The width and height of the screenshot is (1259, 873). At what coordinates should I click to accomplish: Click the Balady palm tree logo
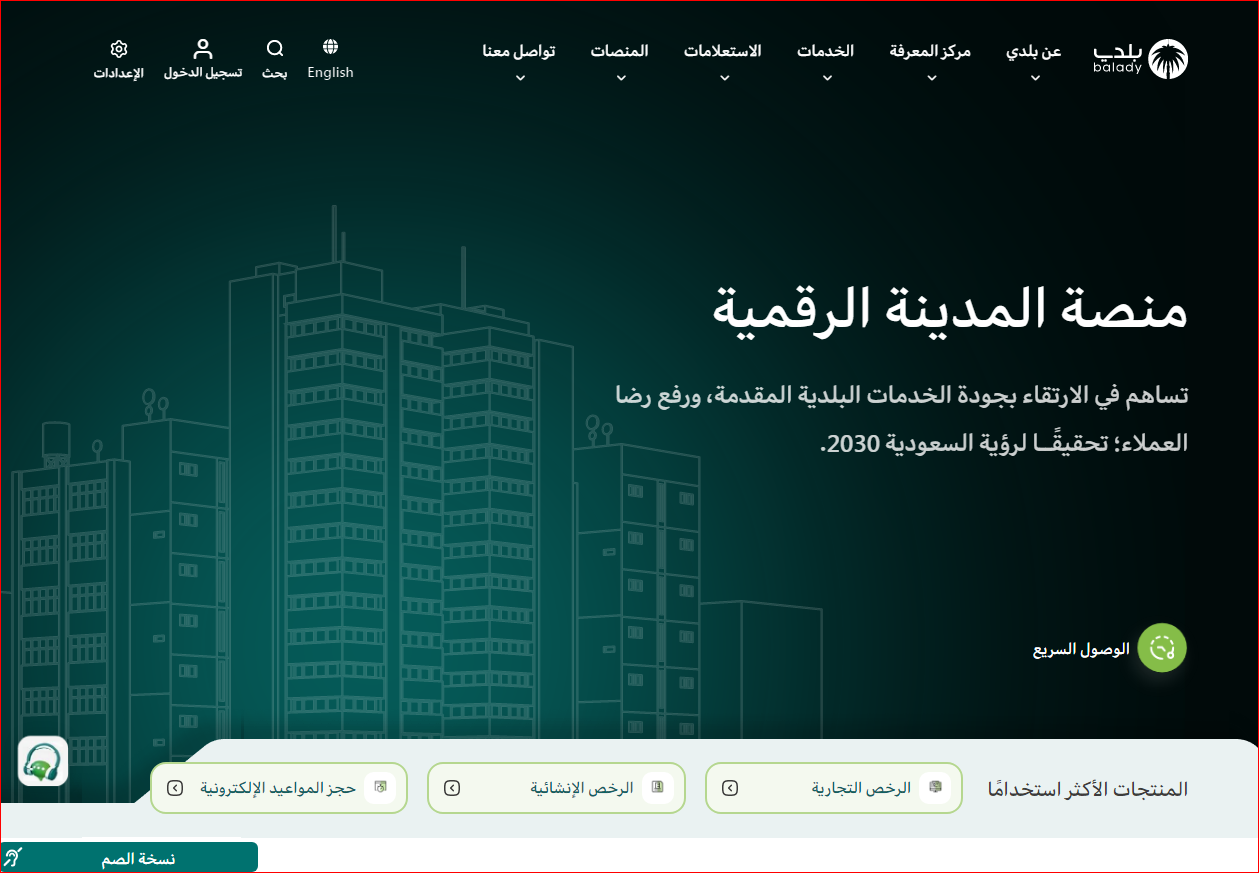[x=1167, y=60]
